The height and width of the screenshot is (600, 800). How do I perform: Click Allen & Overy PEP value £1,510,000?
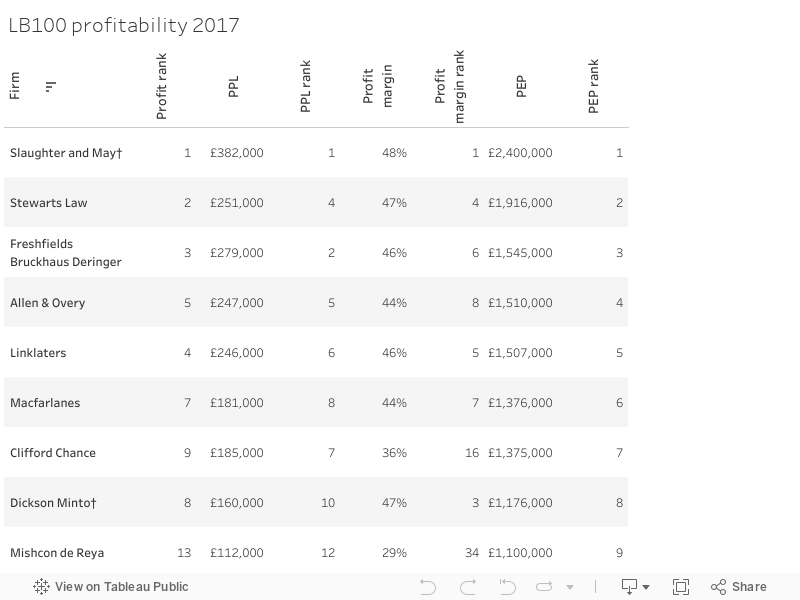click(520, 303)
